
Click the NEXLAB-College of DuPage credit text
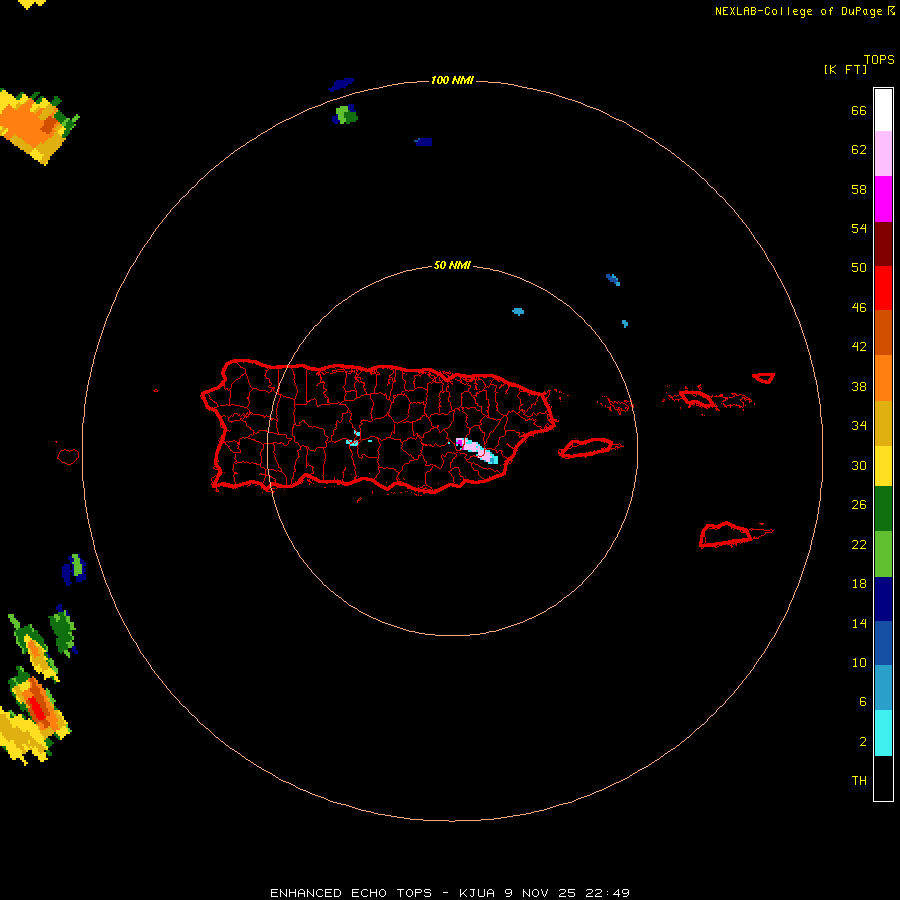click(x=800, y=11)
